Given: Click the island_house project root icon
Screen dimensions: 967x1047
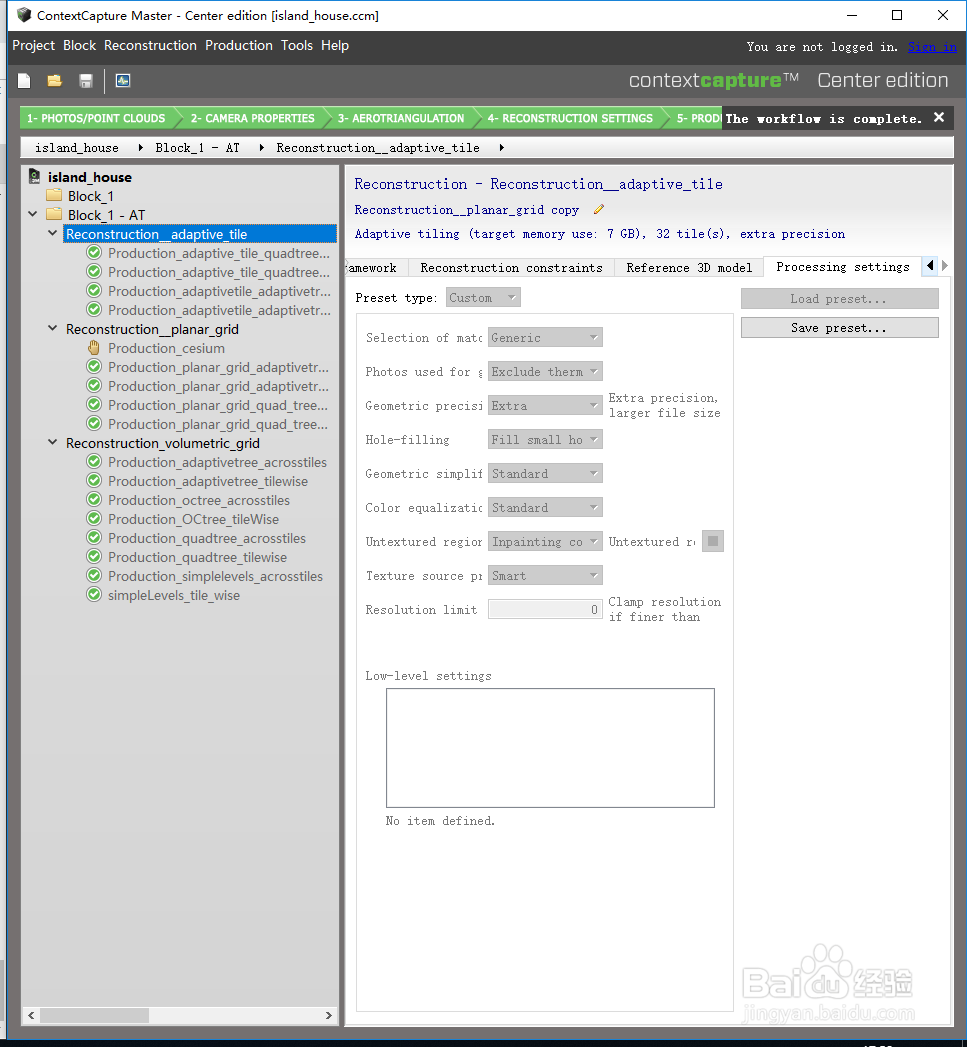Looking at the screenshot, I should coord(35,177).
